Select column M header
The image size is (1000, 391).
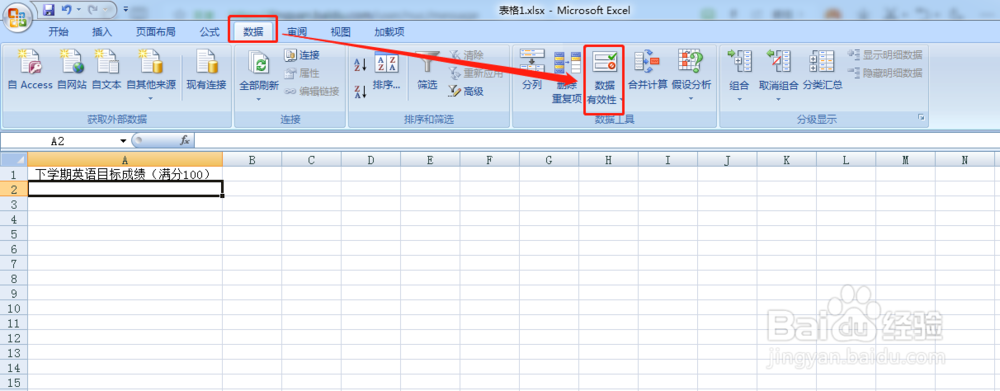click(905, 159)
